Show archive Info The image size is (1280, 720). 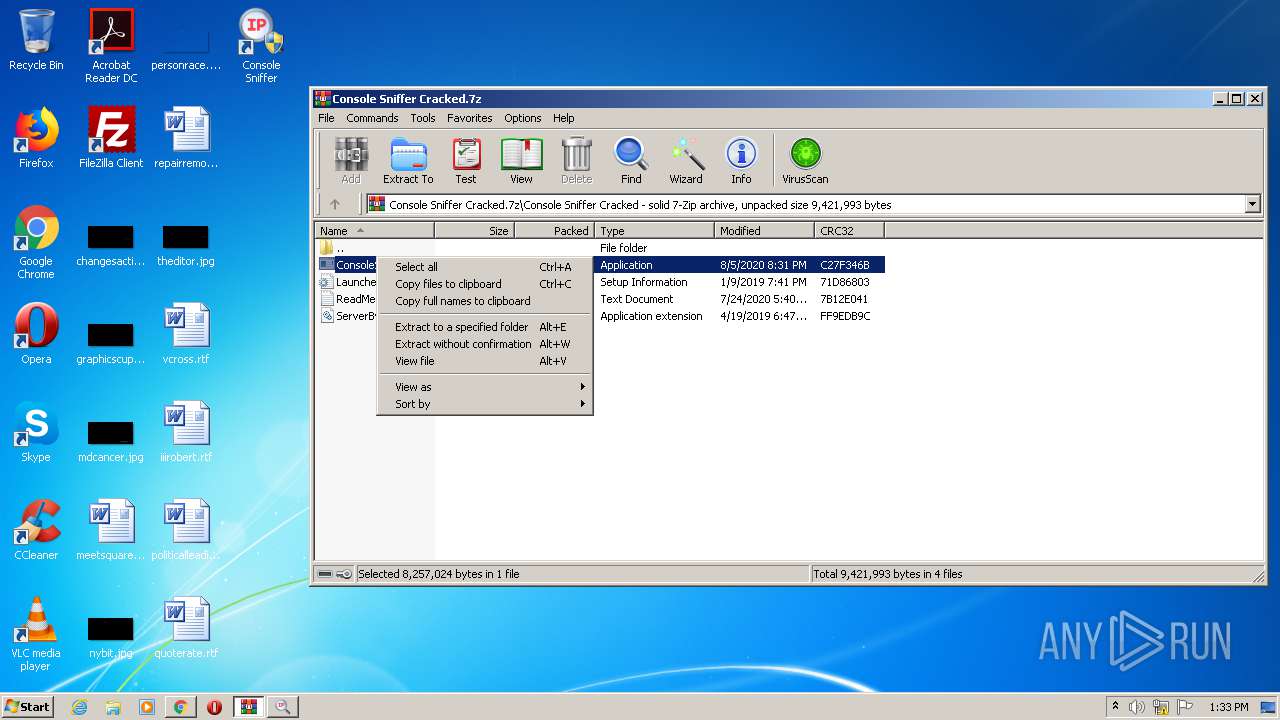[x=741, y=161]
